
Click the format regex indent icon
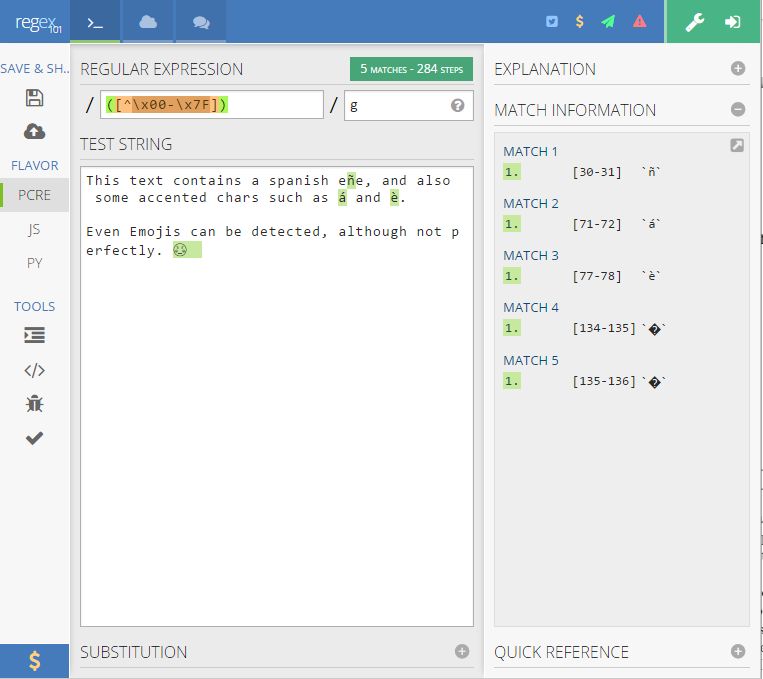point(34,335)
